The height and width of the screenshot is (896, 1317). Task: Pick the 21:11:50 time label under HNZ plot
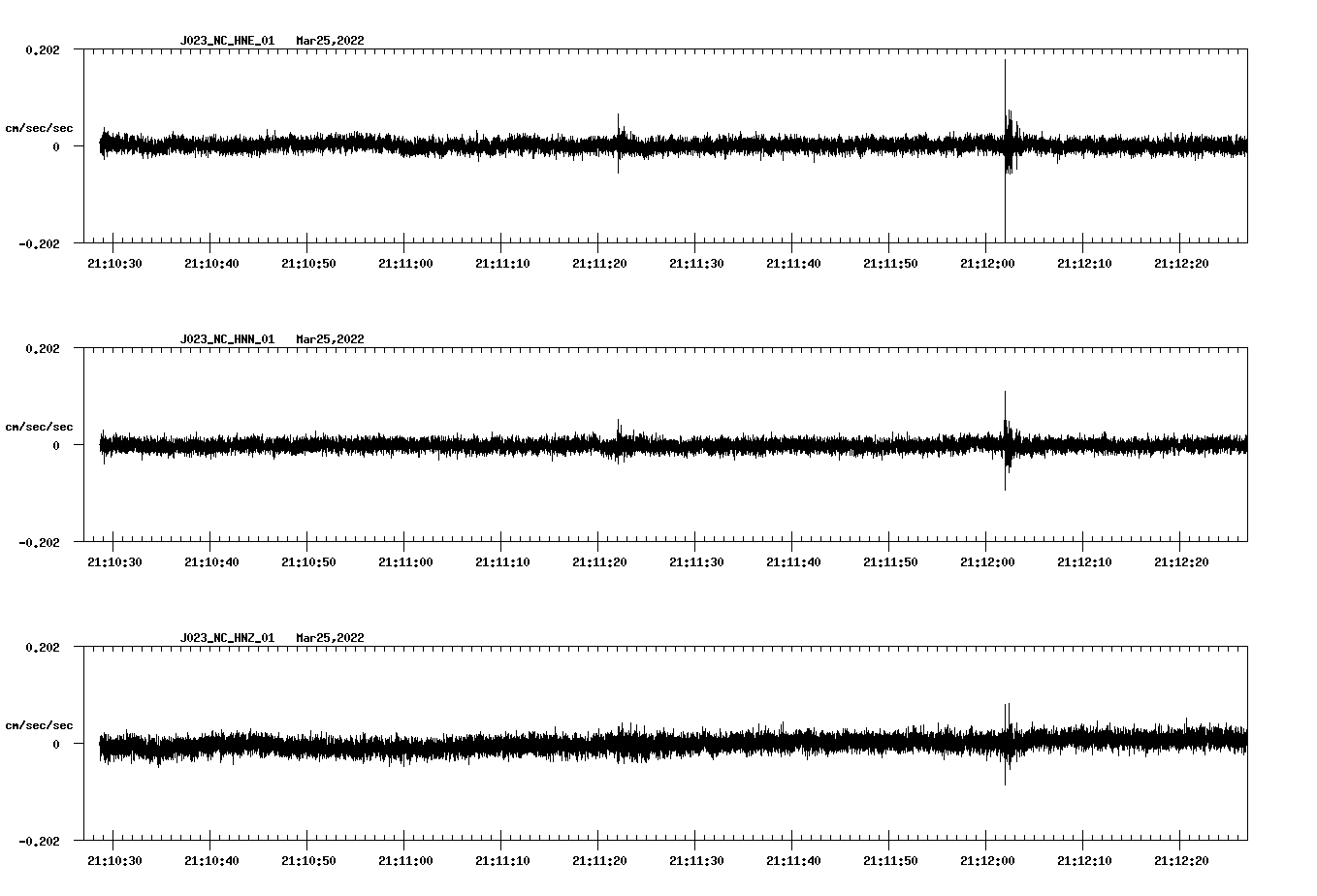pyautogui.click(x=890, y=860)
